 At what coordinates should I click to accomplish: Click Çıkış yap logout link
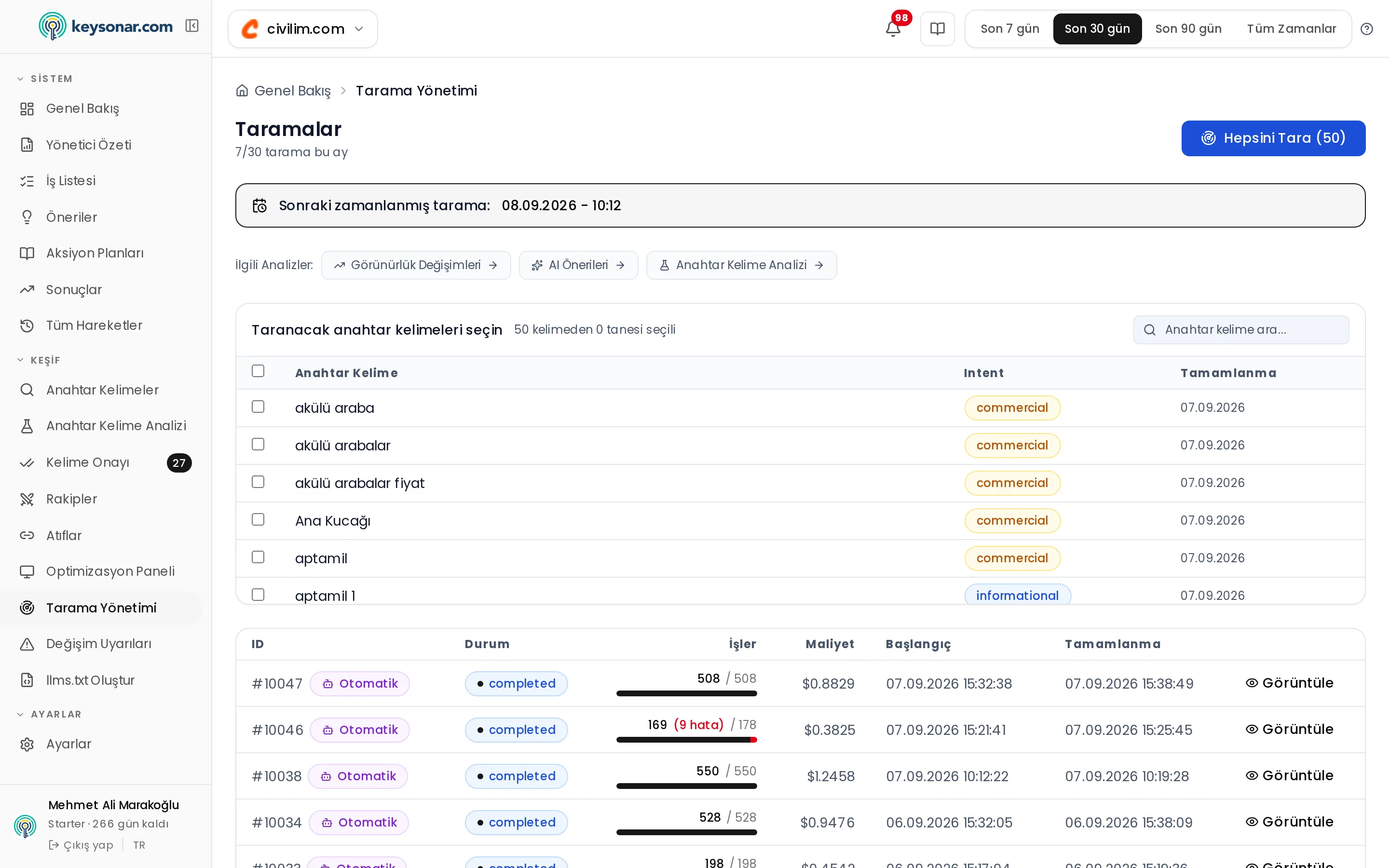tap(81, 845)
